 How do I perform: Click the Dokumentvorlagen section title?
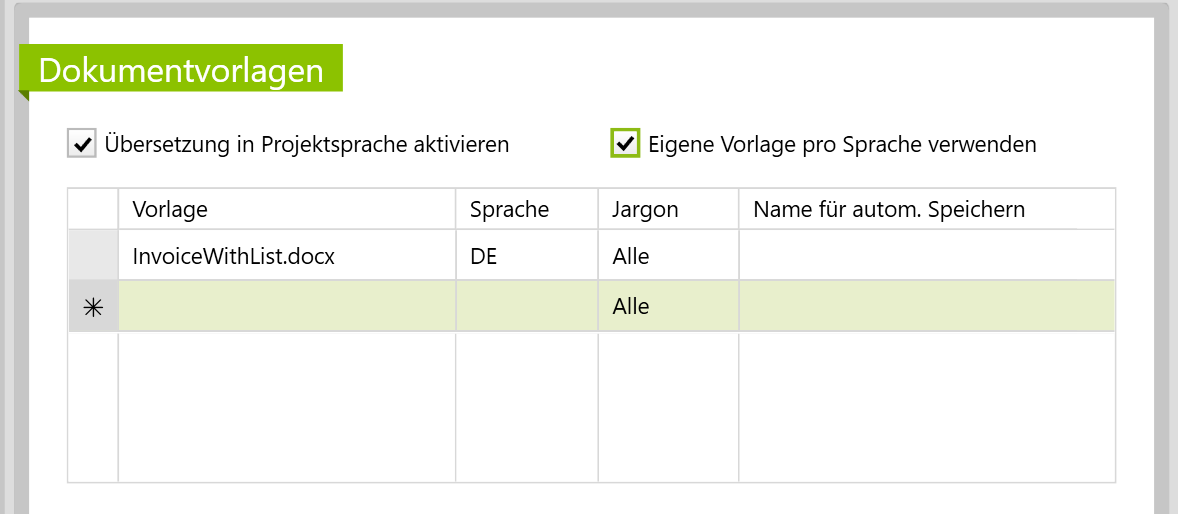coord(181,71)
